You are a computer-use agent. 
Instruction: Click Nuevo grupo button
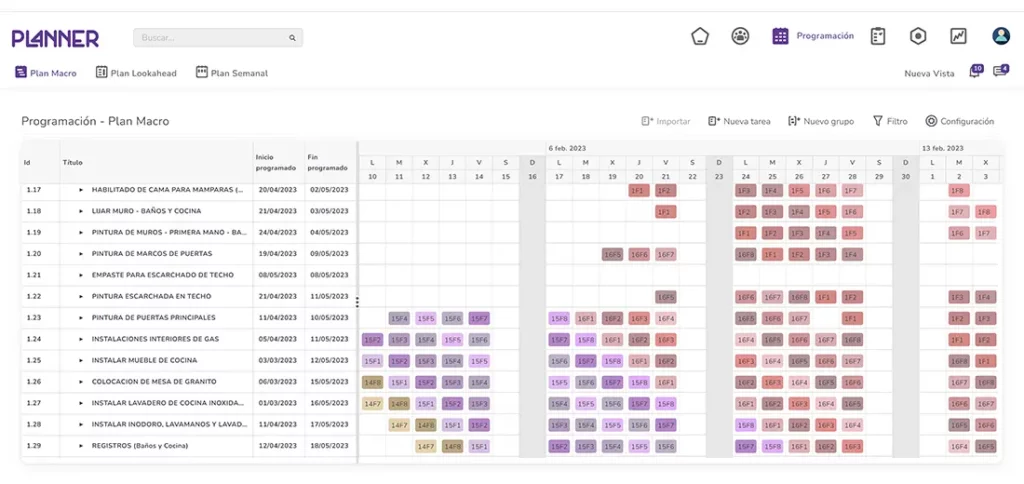pyautogui.click(x=821, y=121)
